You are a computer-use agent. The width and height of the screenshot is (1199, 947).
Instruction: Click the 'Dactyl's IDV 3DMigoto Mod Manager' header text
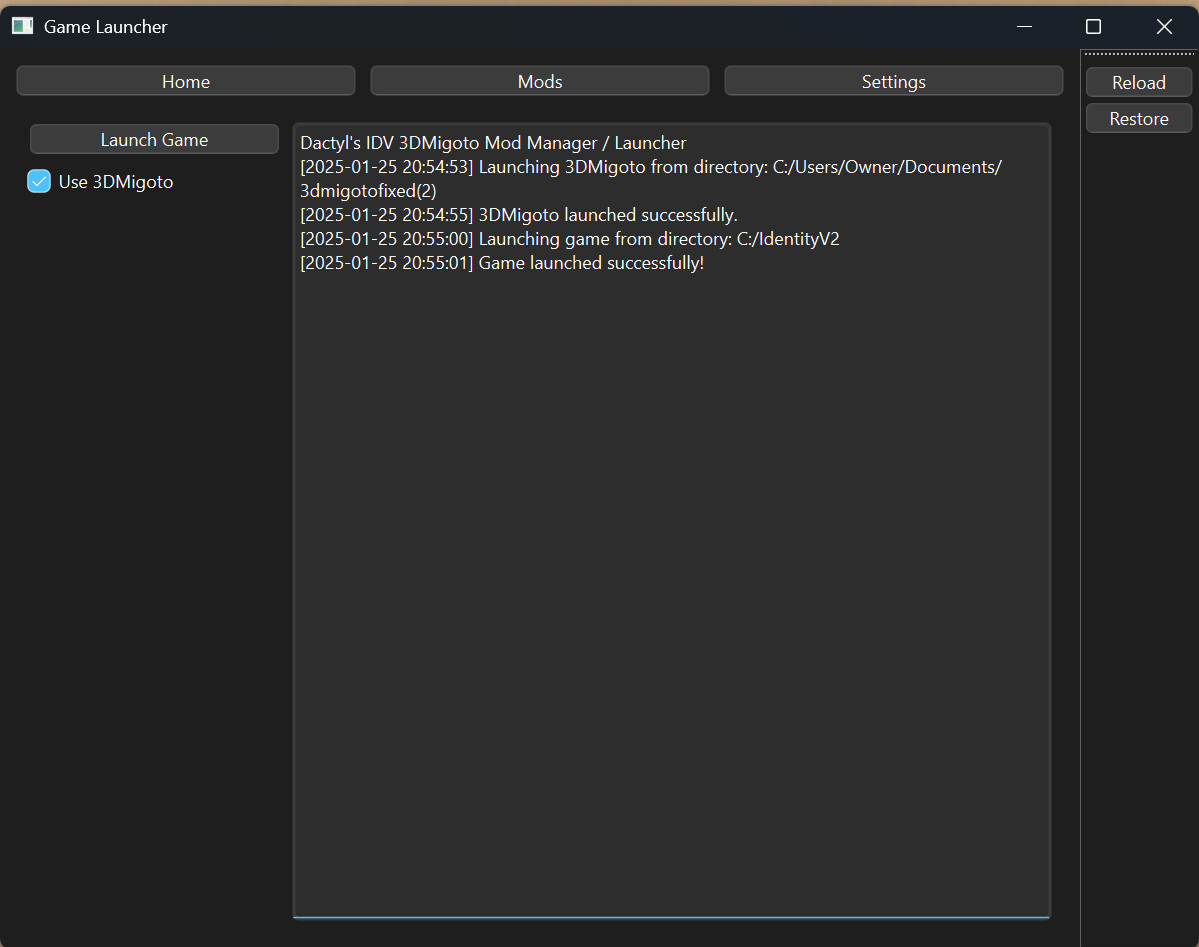point(492,143)
